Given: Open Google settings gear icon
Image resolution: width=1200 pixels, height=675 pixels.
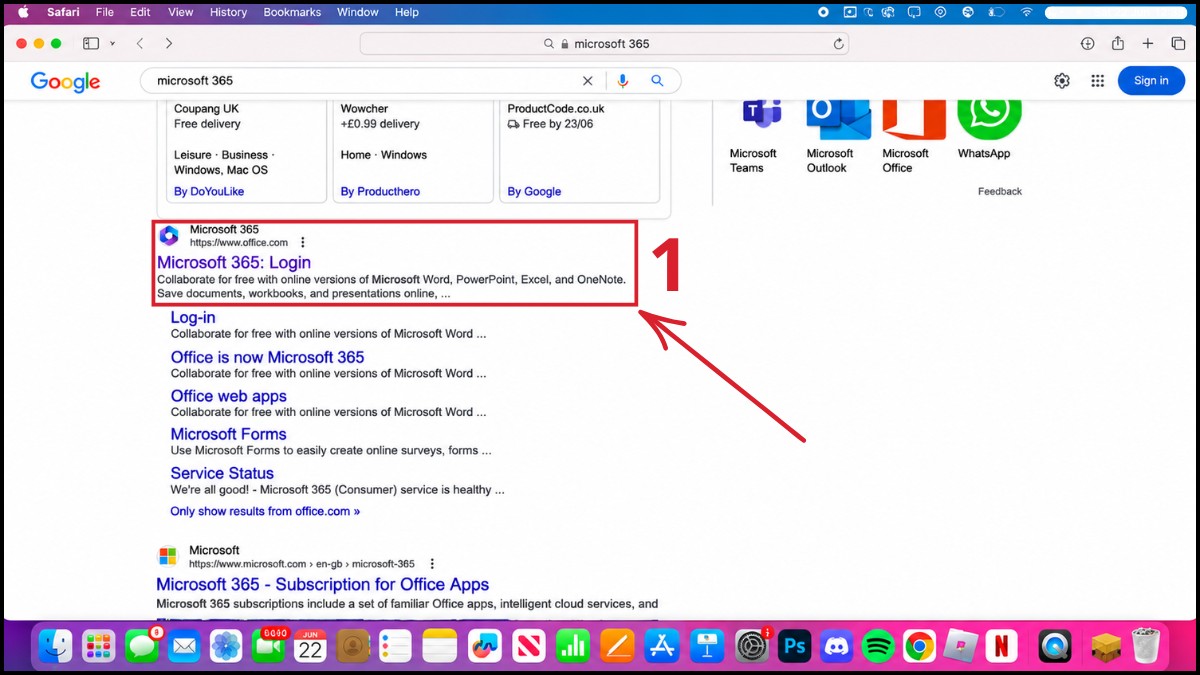Looking at the screenshot, I should coord(1062,81).
